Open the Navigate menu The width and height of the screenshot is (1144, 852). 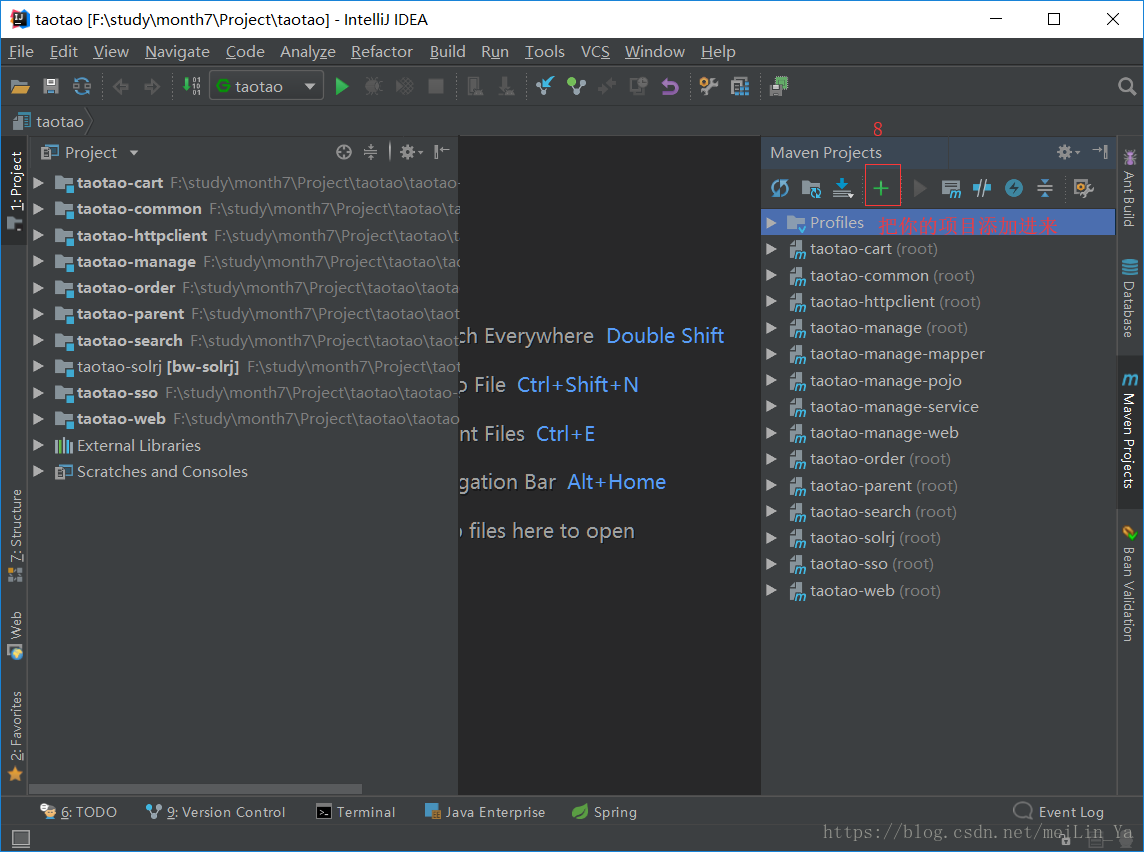(177, 52)
